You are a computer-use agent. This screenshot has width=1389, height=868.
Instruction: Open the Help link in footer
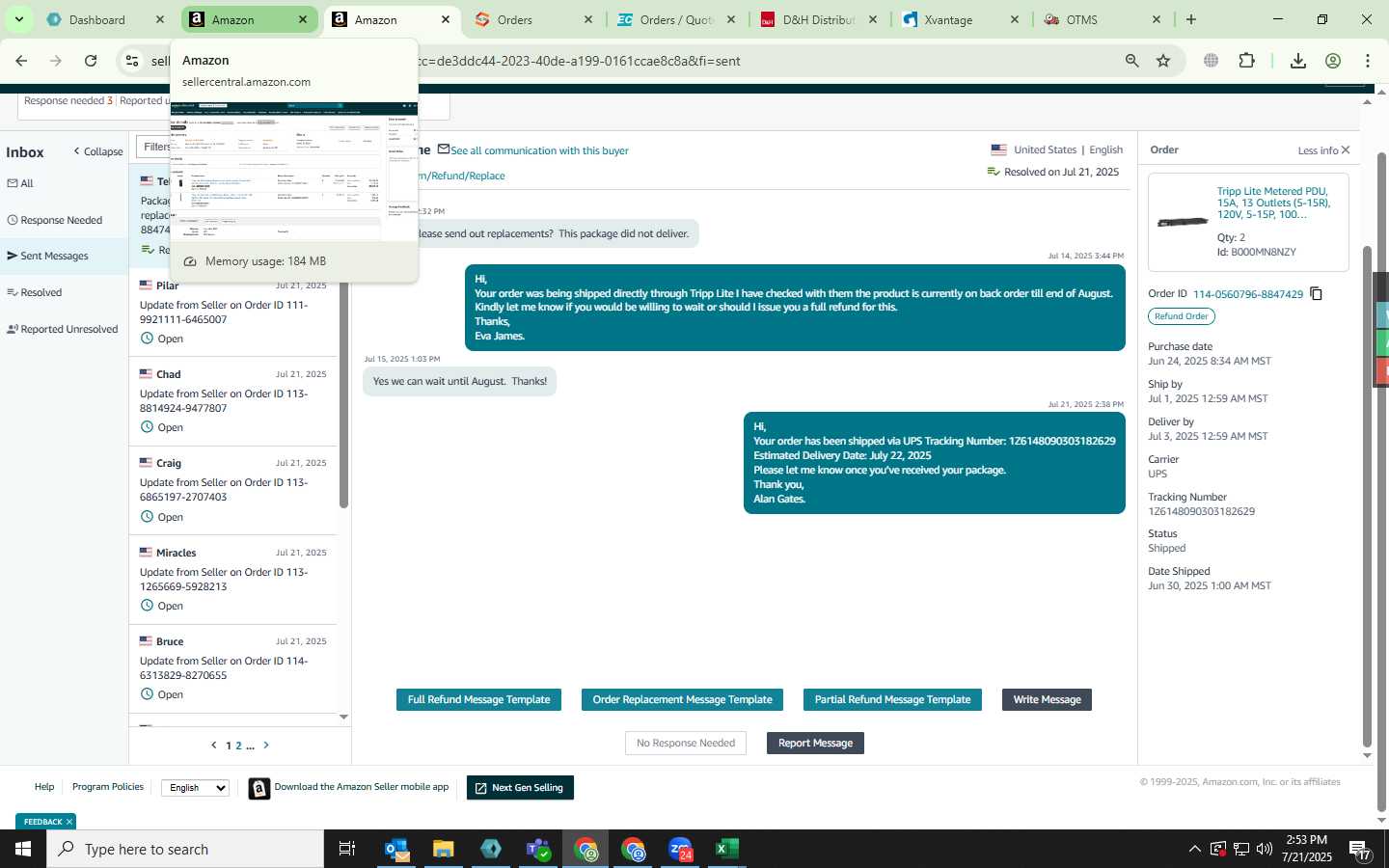coord(44,787)
